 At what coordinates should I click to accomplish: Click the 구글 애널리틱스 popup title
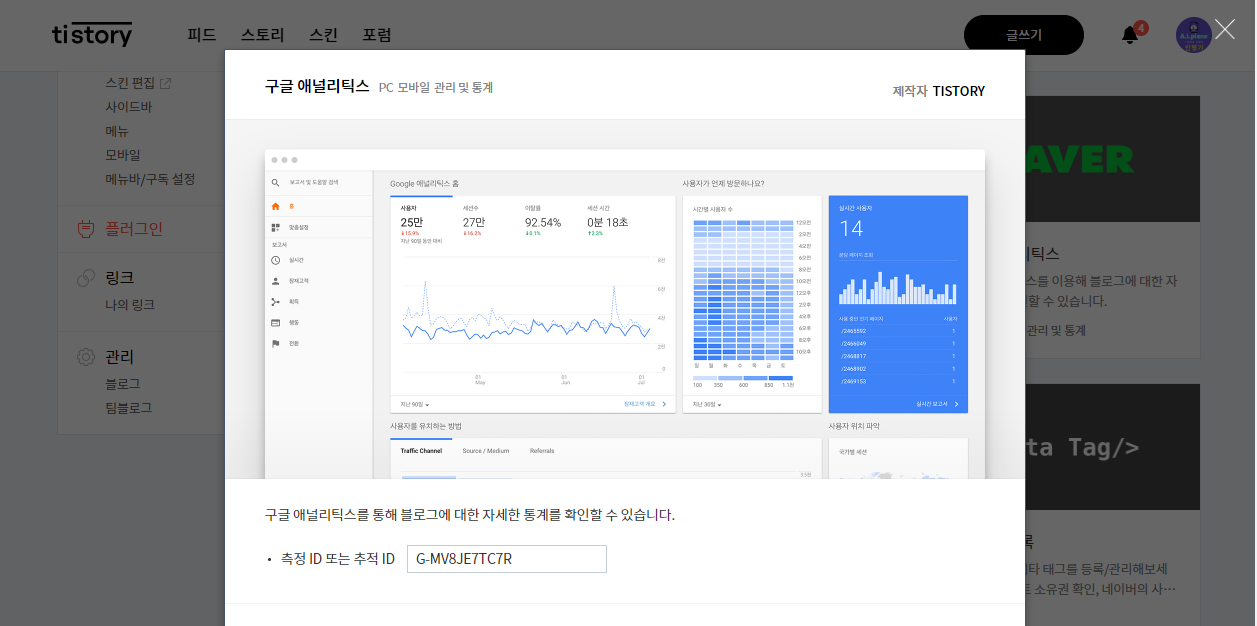(317, 87)
